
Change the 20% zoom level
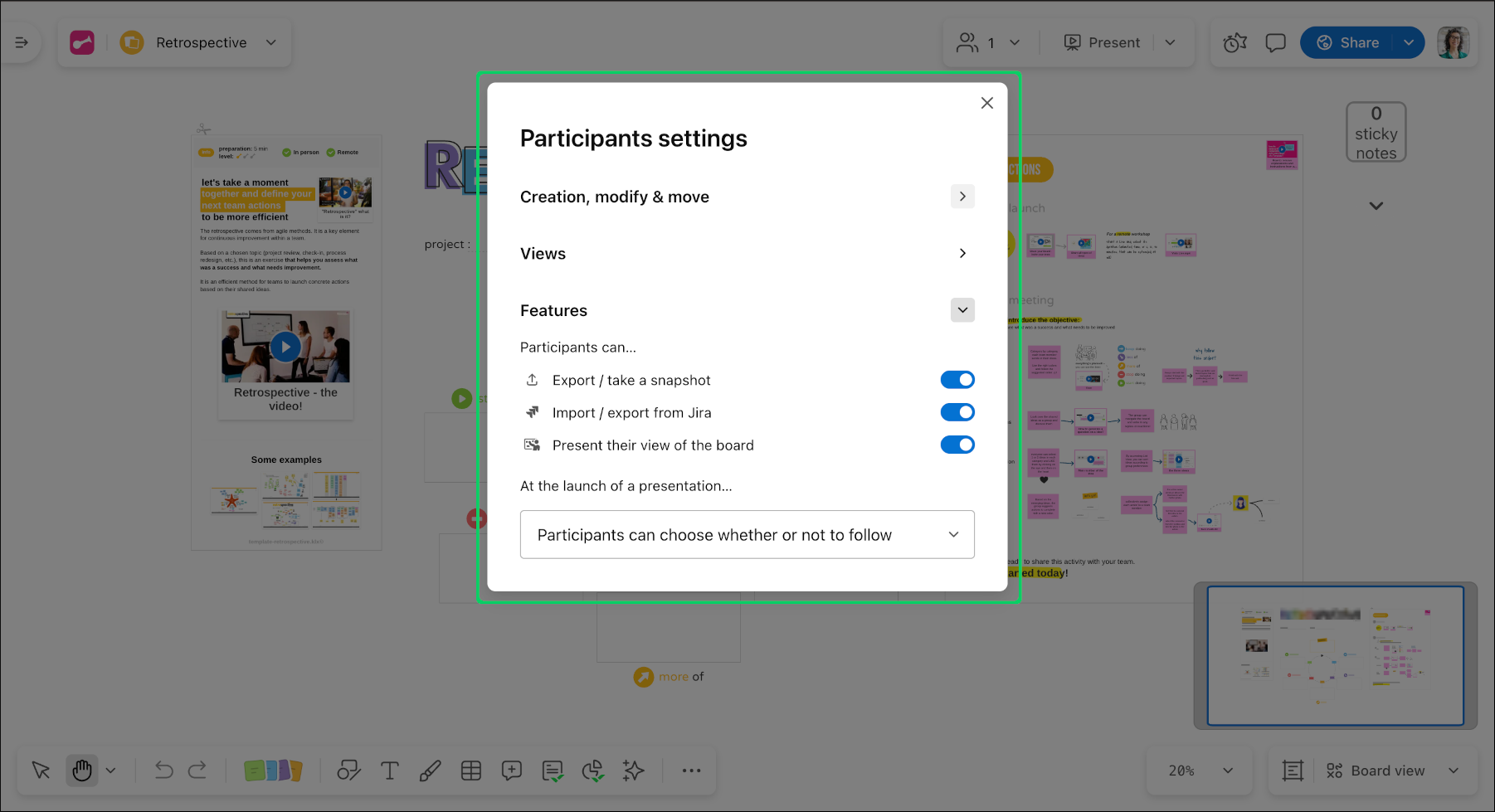(x=1197, y=771)
